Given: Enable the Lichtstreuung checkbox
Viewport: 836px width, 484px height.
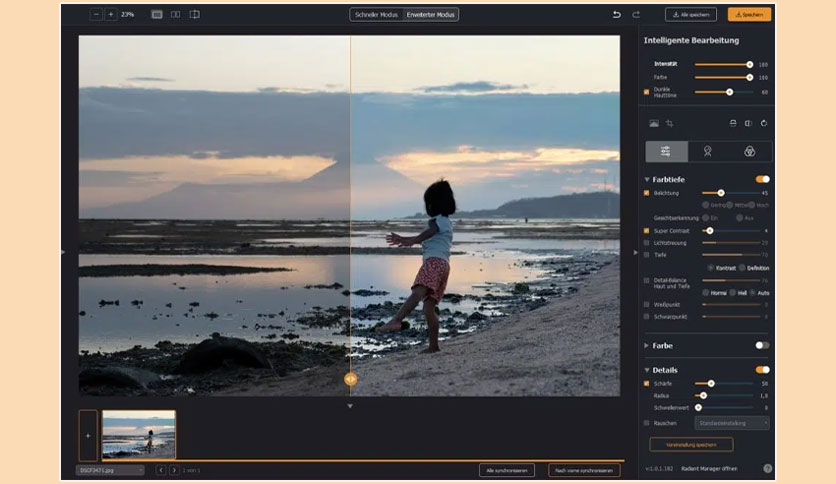Looking at the screenshot, I should tap(647, 243).
